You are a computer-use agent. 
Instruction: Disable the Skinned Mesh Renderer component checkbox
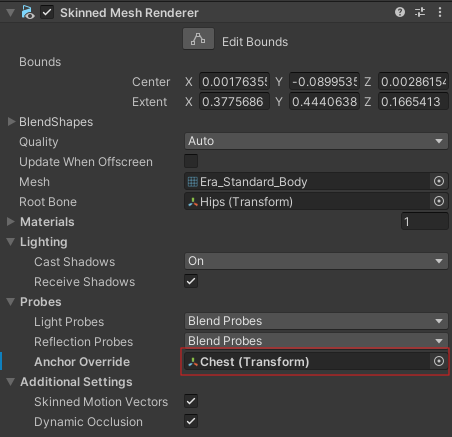coord(47,13)
